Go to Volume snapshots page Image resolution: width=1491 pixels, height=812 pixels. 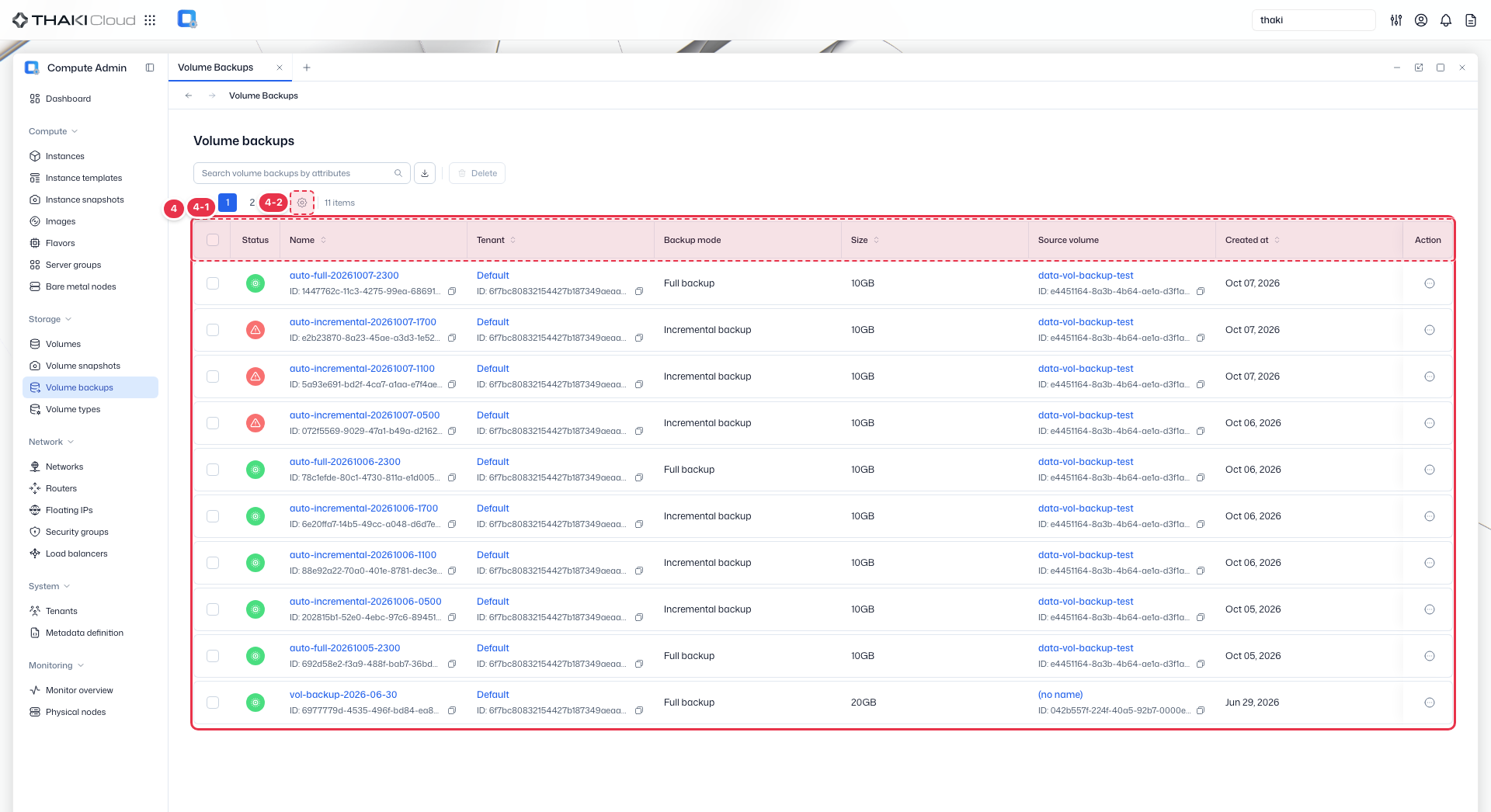(90, 366)
